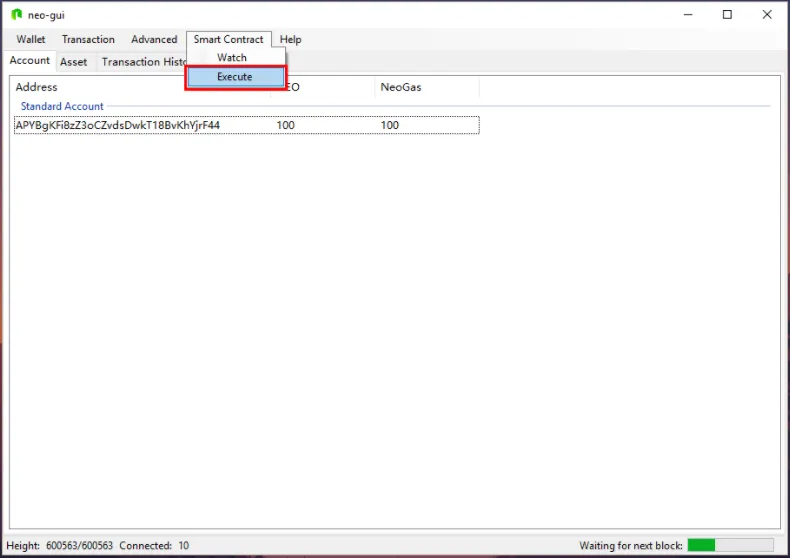Switch to the Asset tab
Screen dimensions: 790x558
pyautogui.click(x=74, y=62)
